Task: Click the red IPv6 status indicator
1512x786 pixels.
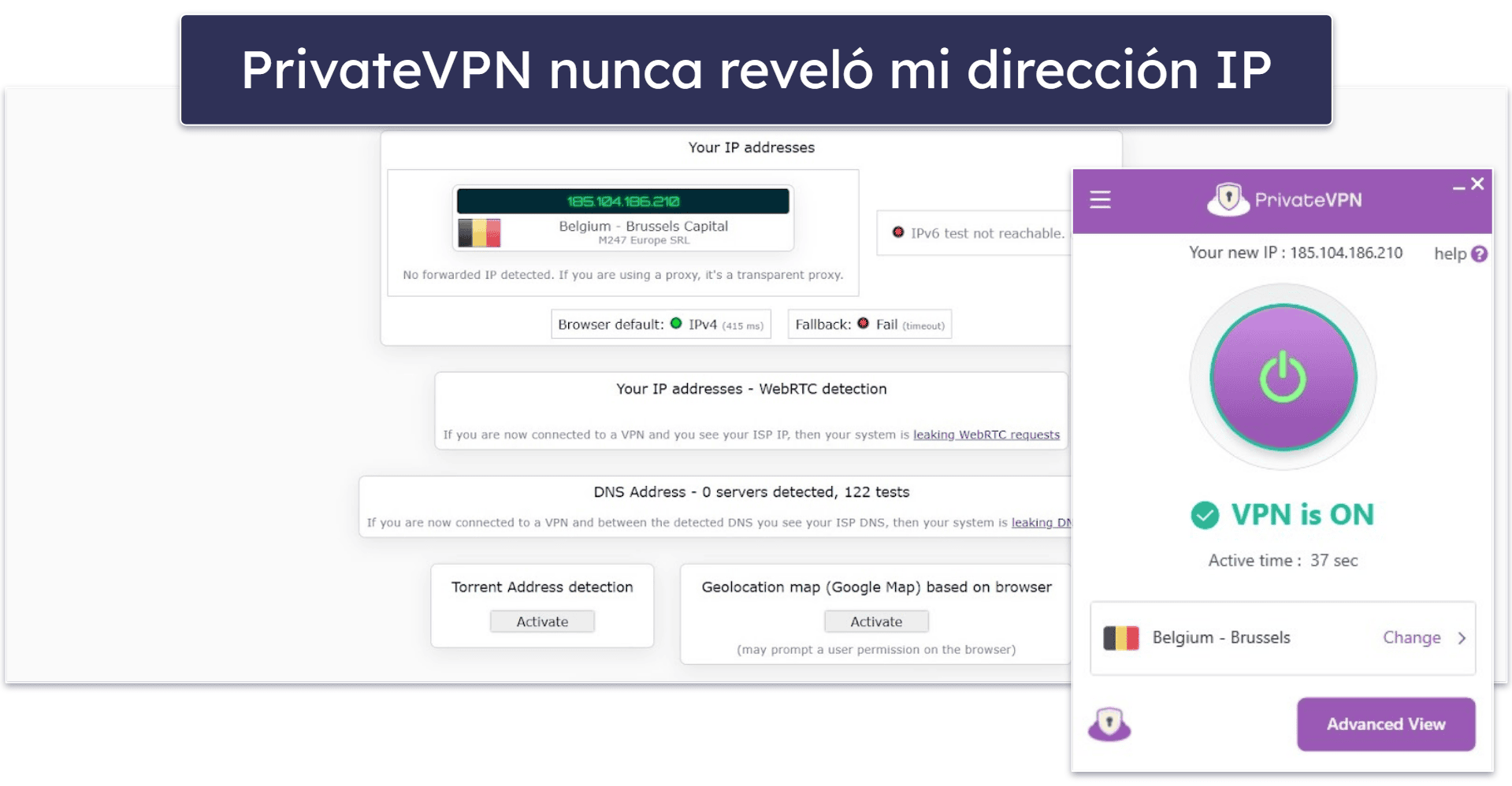Action: coord(897,232)
